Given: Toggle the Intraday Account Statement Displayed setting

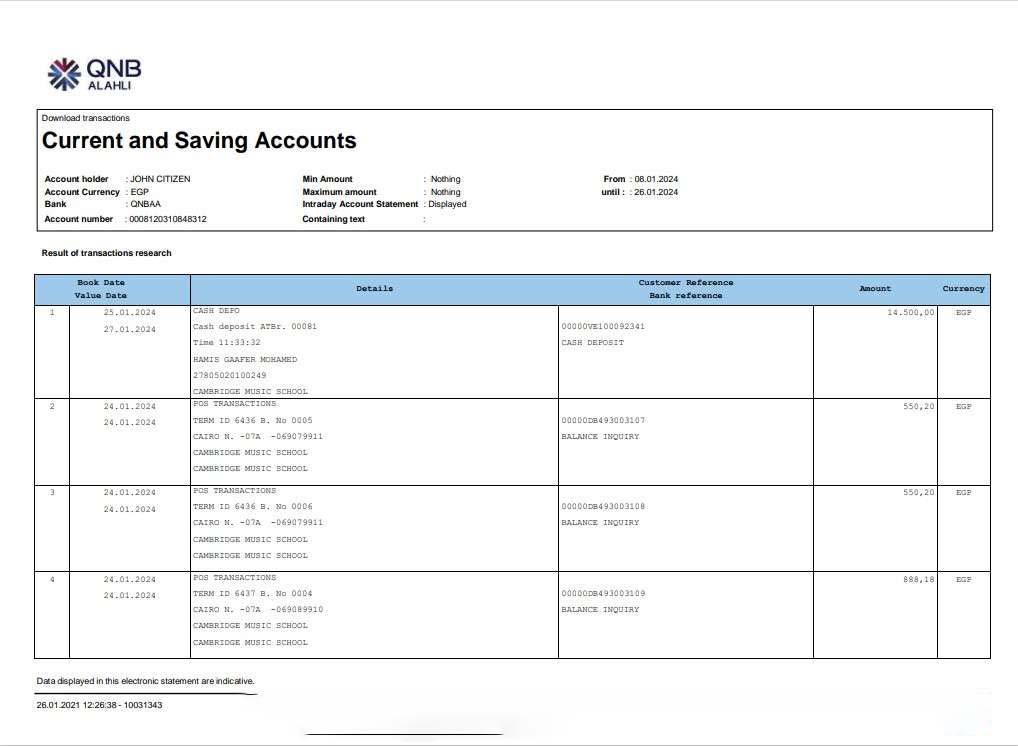Looking at the screenshot, I should click(447, 204).
